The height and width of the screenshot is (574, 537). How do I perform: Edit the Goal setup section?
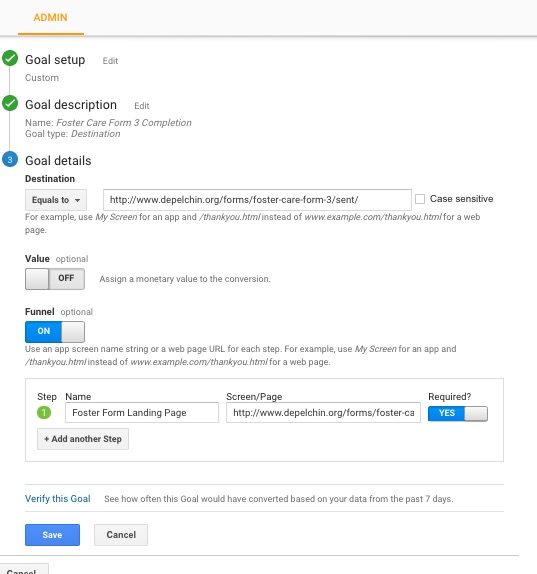pos(110,61)
